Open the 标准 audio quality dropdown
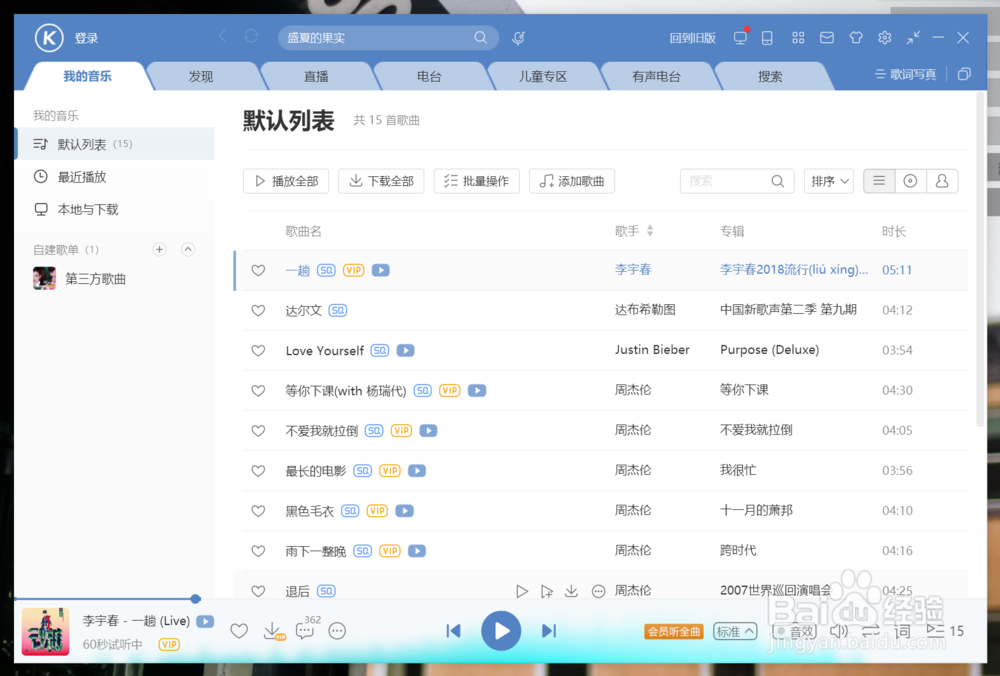Image resolution: width=1000 pixels, height=676 pixels. [x=735, y=631]
